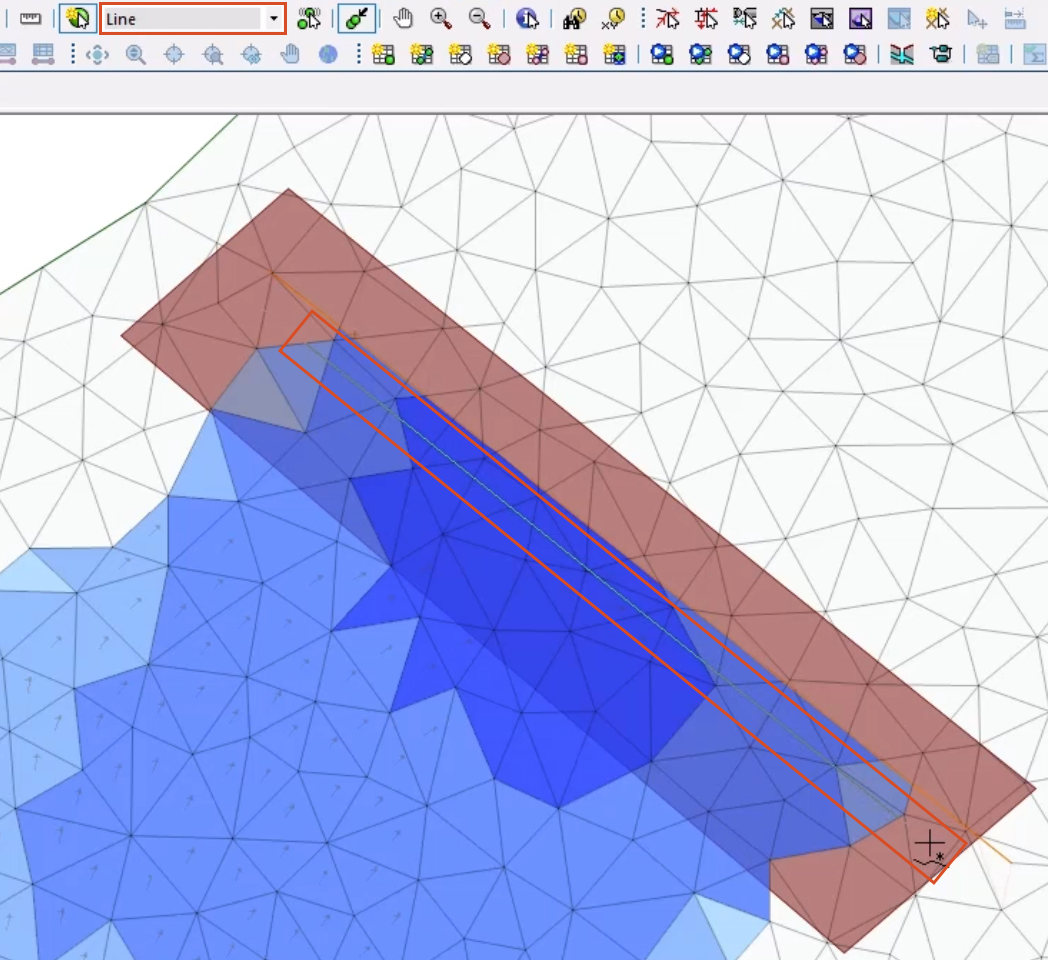Open results grid with white octagon
The height and width of the screenshot is (960, 1048).
click(739, 54)
